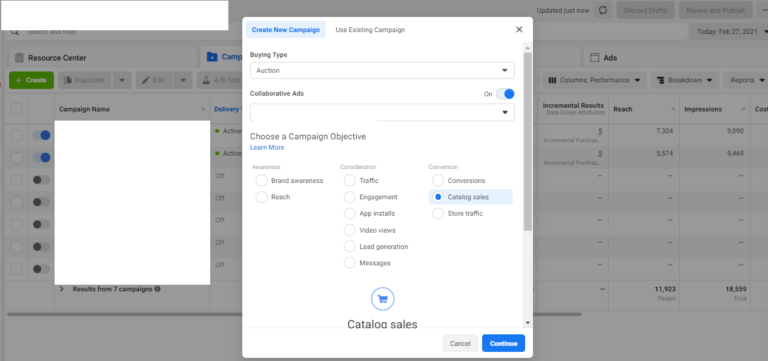
Task: Pick the Lead generation objective
Action: (350, 246)
